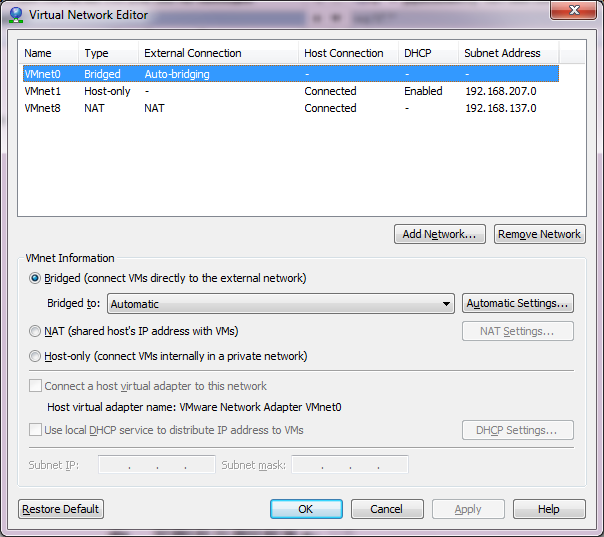Click the Host-only type cell
604x537 pixels.
[107, 91]
